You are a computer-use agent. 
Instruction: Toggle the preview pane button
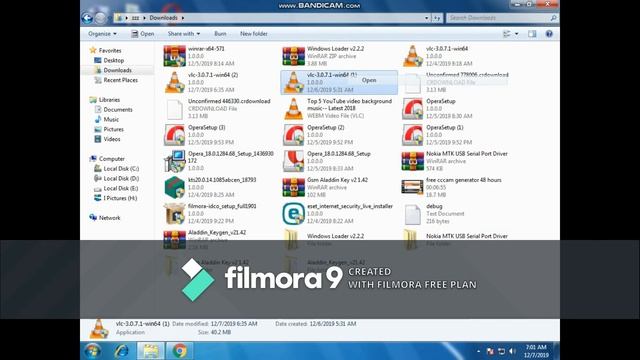click(x=532, y=34)
